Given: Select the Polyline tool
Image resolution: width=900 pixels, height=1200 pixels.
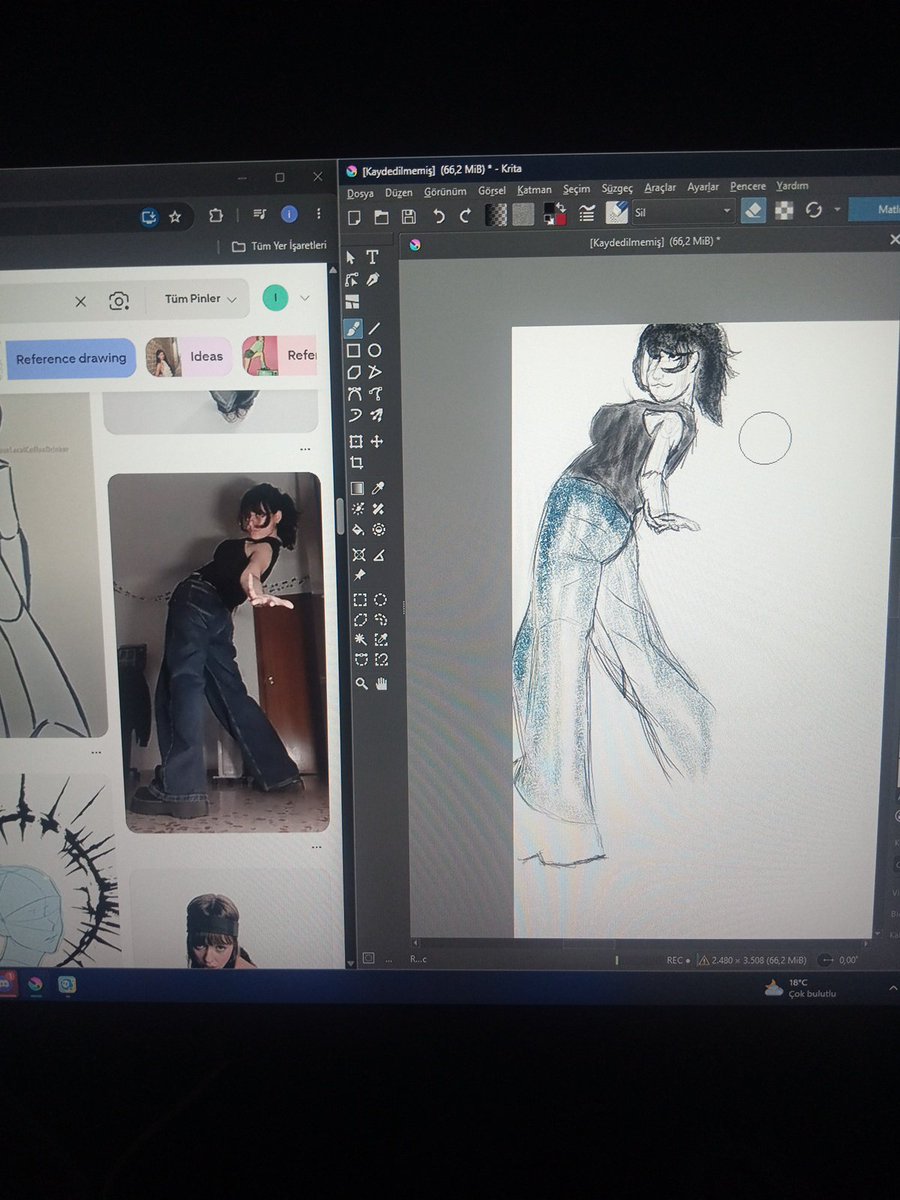Looking at the screenshot, I should (x=376, y=372).
